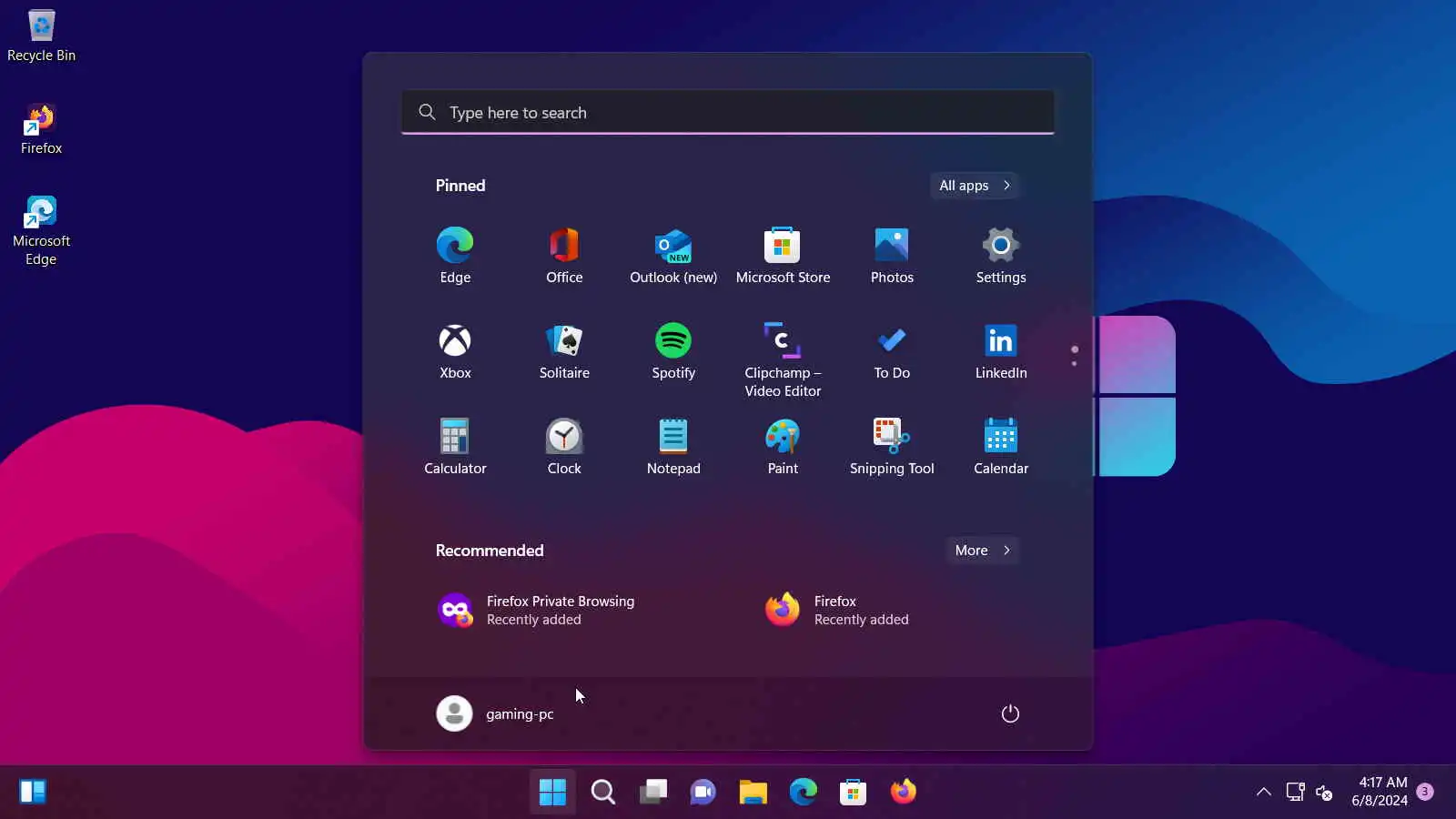Viewport: 1456px width, 819px height.
Task: Launch Office from pinned apps
Action: (564, 256)
